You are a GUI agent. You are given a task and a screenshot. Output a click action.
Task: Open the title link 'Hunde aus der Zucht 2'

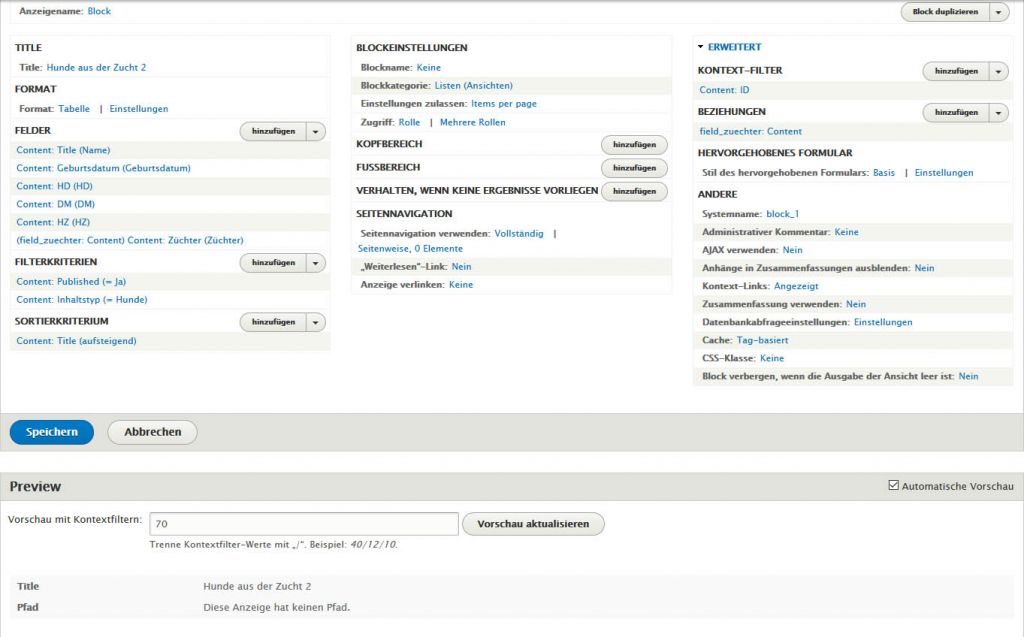tap(96, 68)
